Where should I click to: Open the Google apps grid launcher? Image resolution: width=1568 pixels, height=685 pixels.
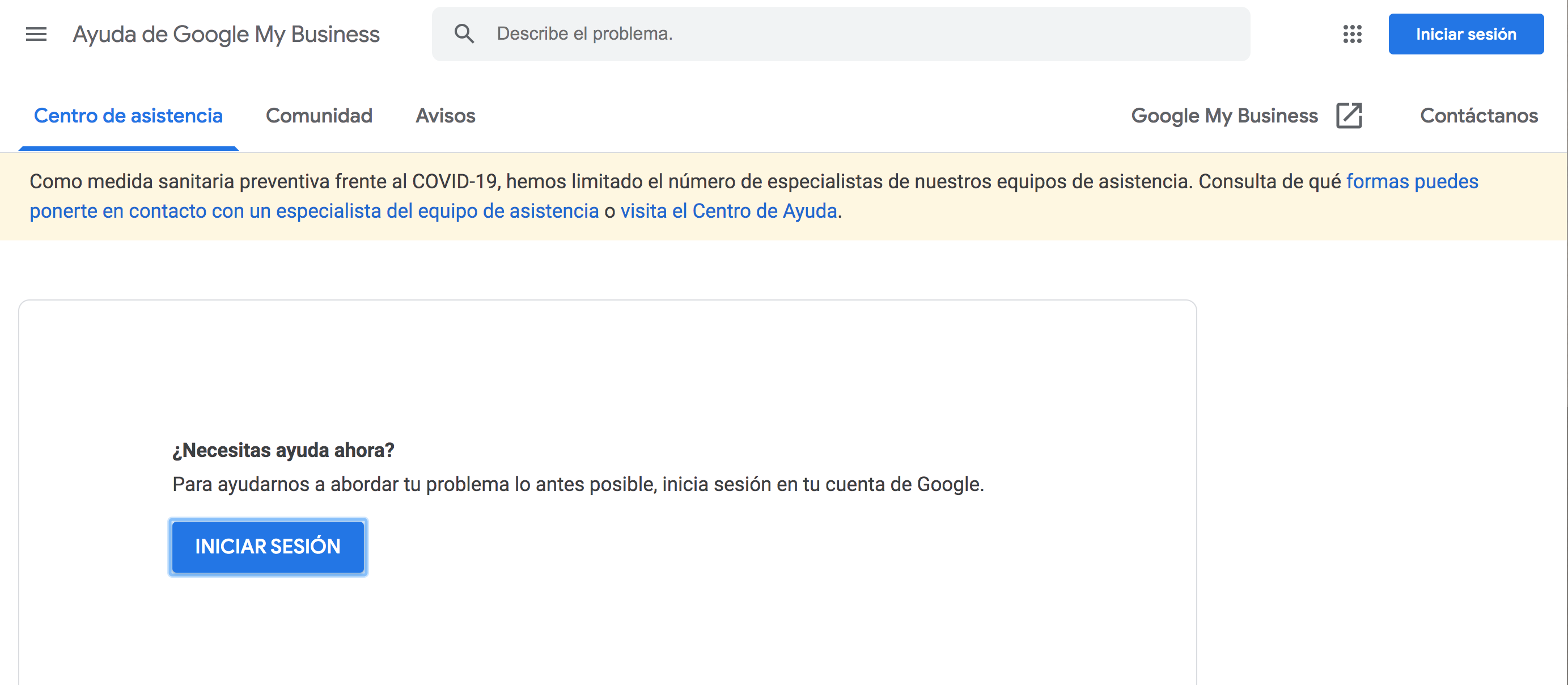[1352, 34]
